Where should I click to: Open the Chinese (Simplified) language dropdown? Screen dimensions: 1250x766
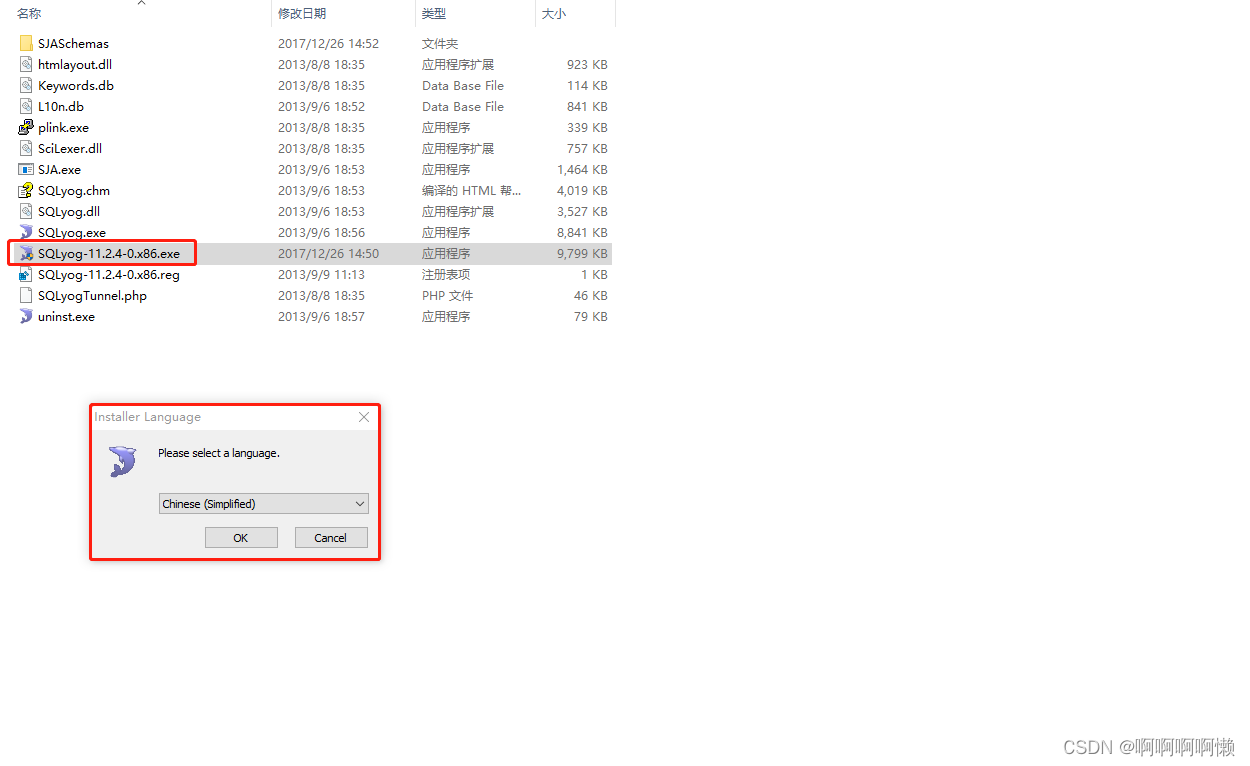point(264,504)
